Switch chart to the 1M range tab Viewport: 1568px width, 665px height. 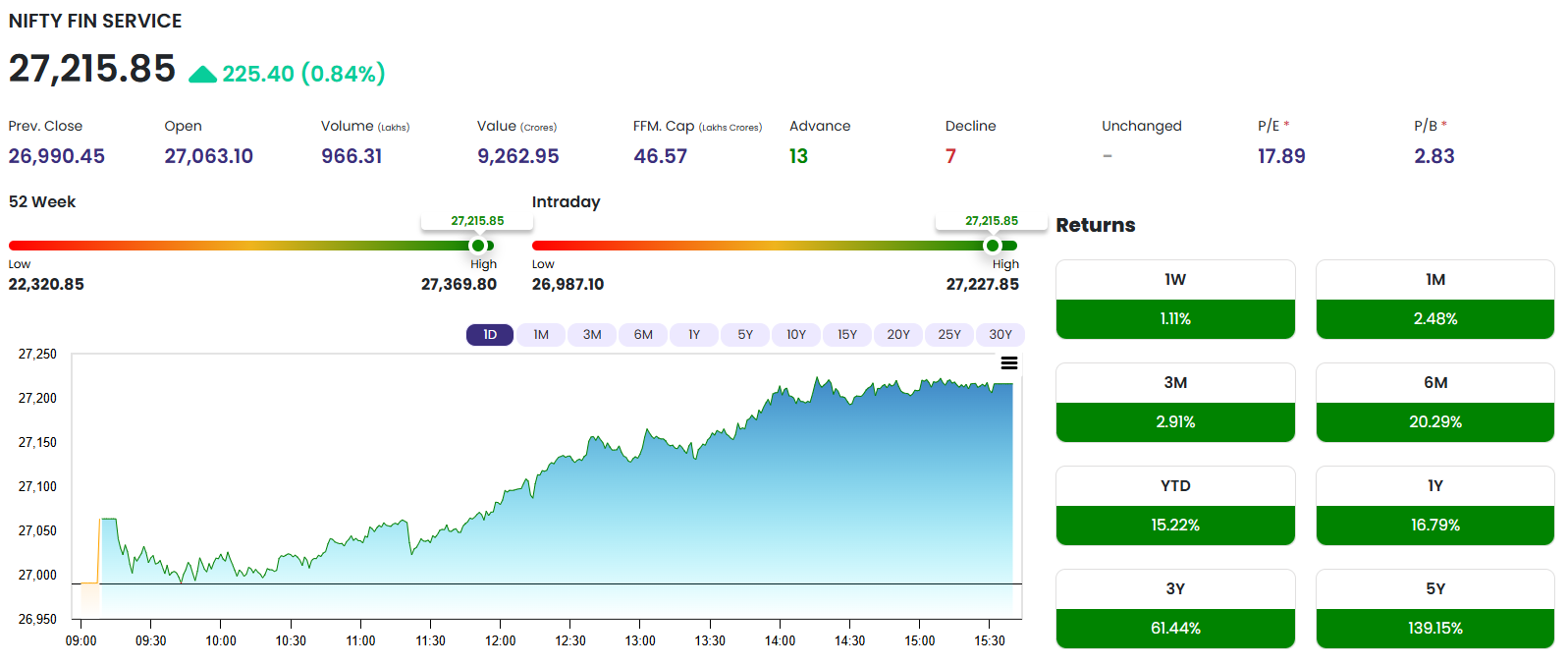[541, 335]
